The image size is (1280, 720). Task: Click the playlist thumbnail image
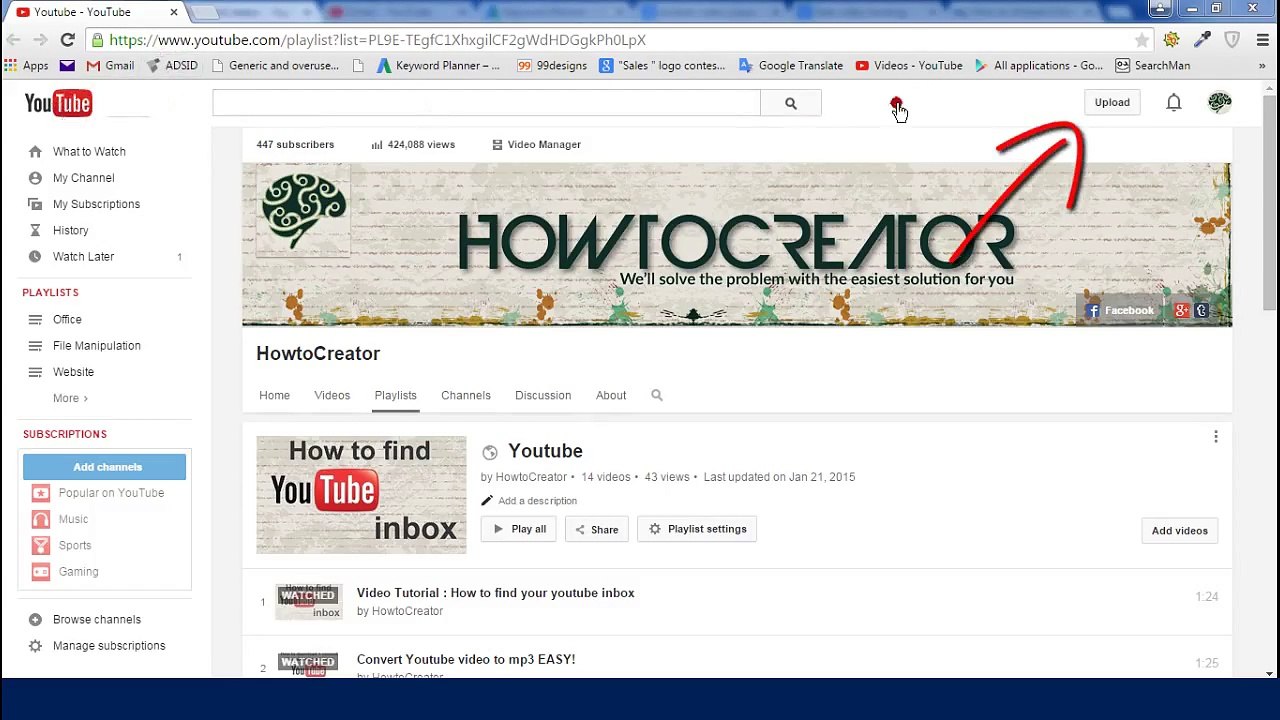point(361,495)
